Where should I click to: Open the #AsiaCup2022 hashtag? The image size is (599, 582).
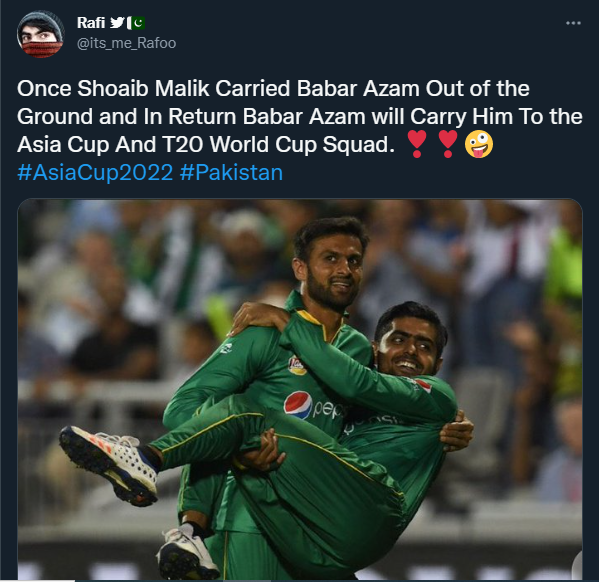pos(95,173)
